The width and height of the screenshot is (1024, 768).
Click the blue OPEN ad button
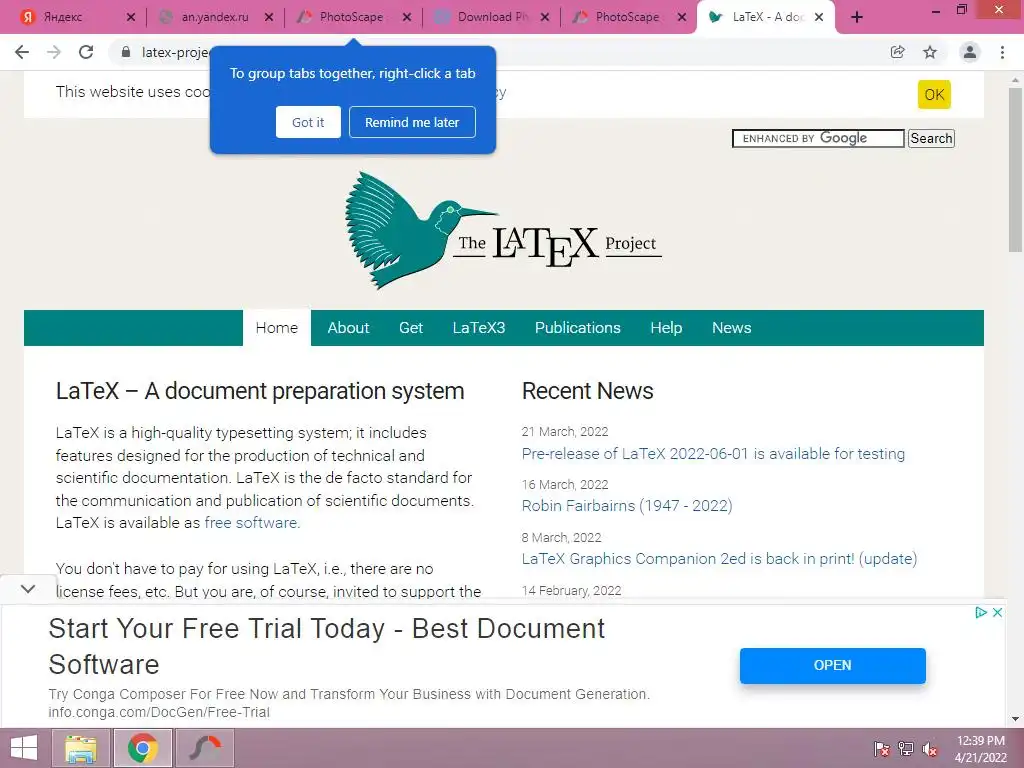point(833,665)
